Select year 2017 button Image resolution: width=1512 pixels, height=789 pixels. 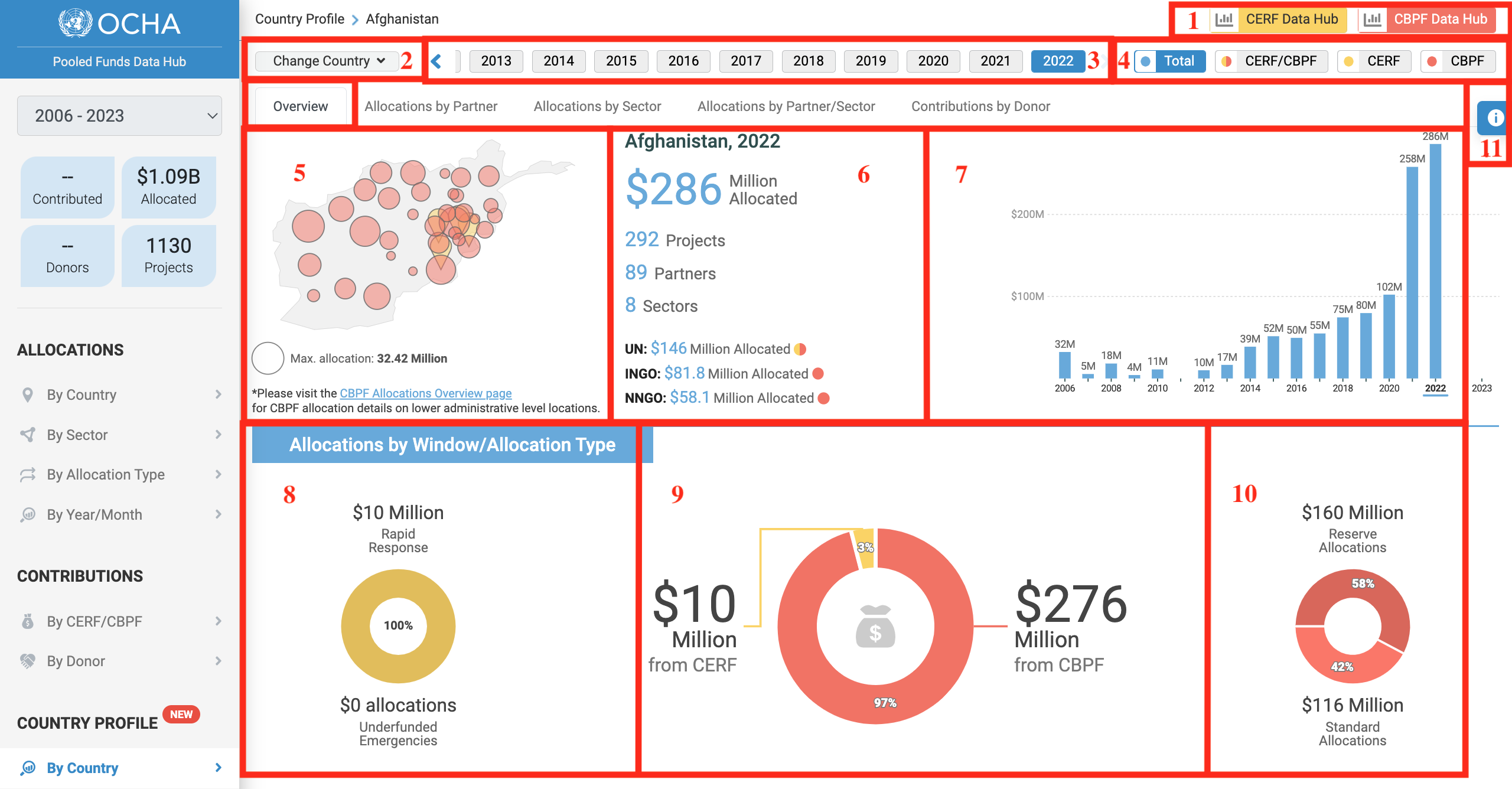tap(746, 61)
